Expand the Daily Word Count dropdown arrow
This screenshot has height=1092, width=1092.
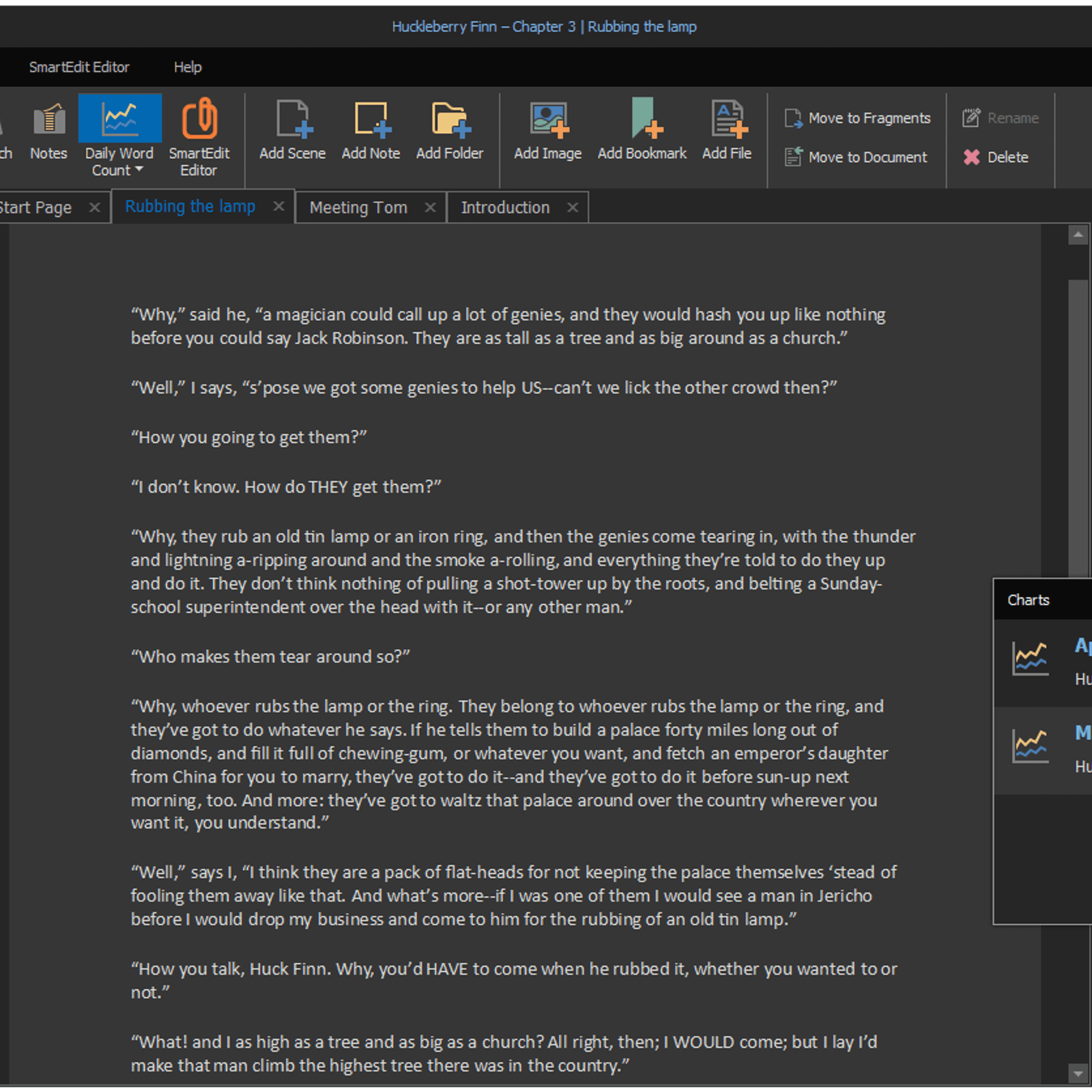[x=139, y=169]
